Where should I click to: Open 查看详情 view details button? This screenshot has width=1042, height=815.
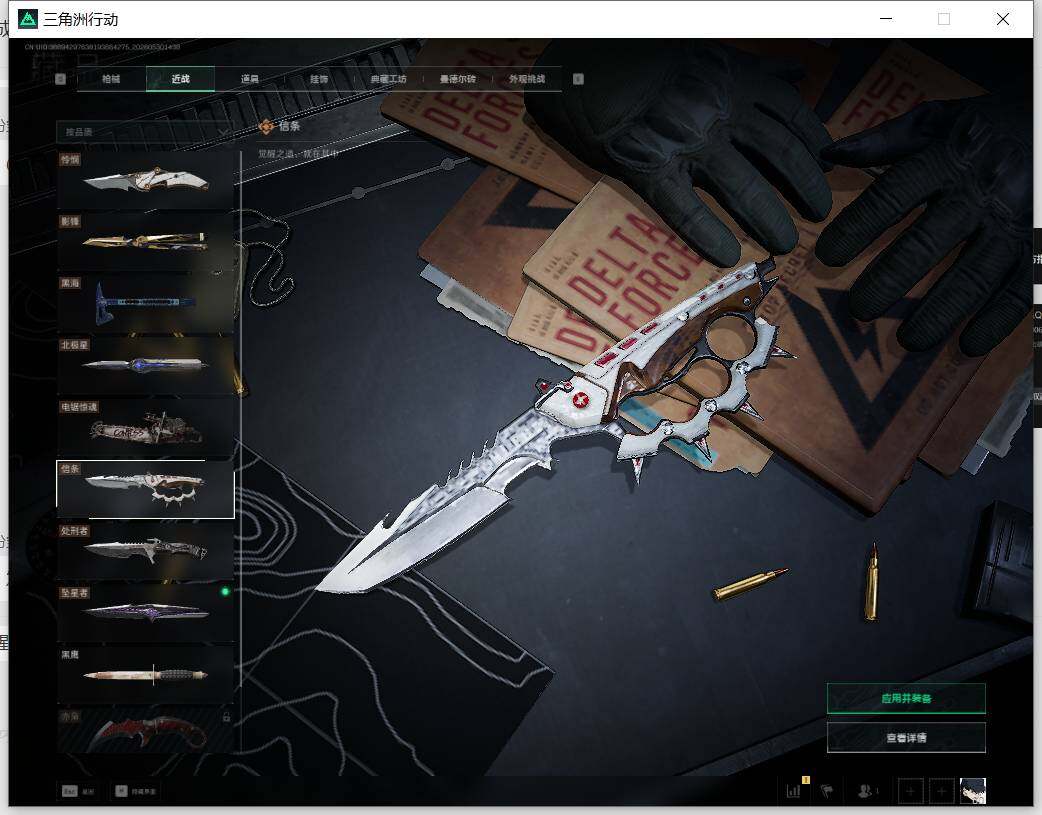pos(906,737)
